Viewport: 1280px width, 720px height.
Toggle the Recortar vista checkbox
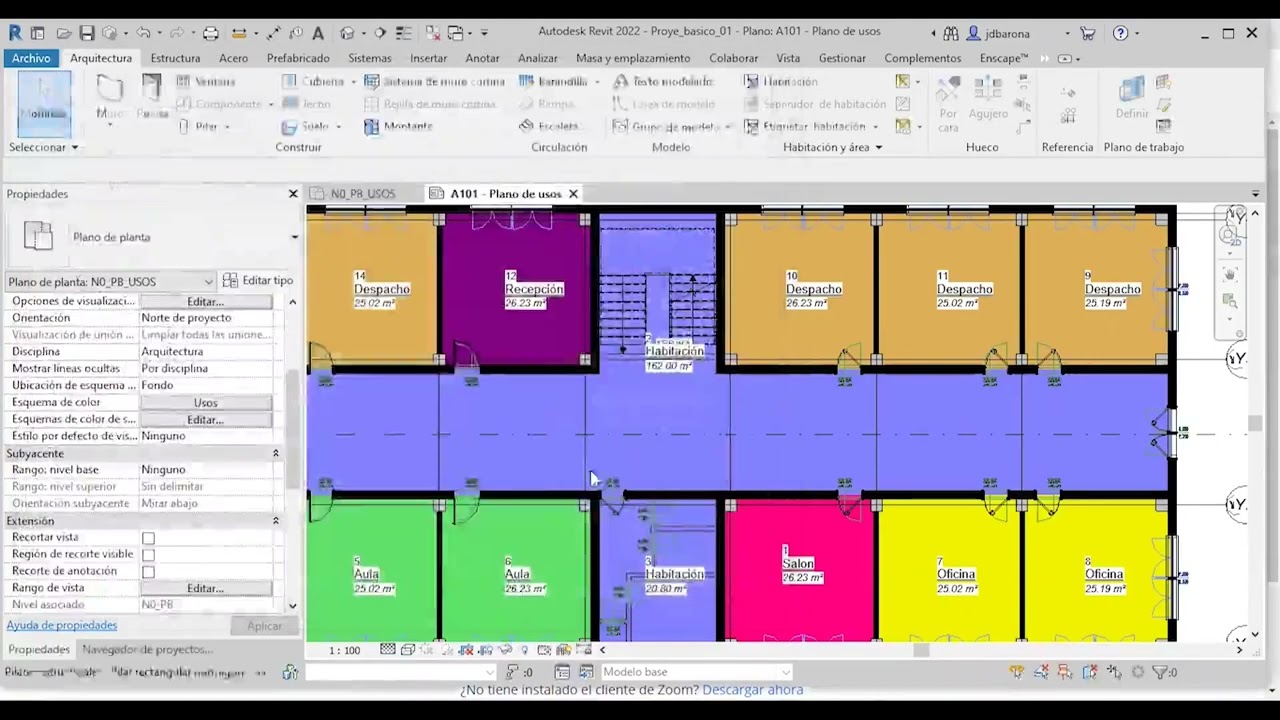pyautogui.click(x=148, y=538)
